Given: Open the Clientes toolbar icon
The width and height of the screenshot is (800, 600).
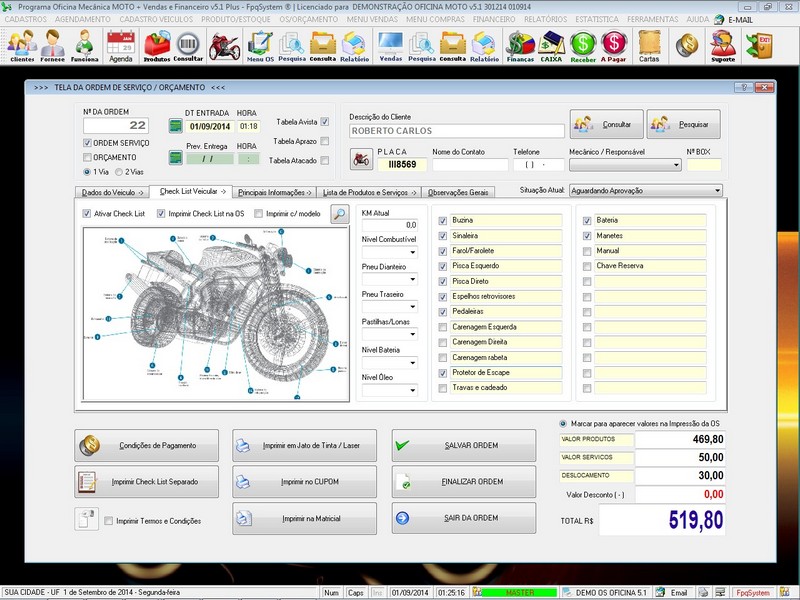Looking at the screenshot, I should (x=21, y=45).
